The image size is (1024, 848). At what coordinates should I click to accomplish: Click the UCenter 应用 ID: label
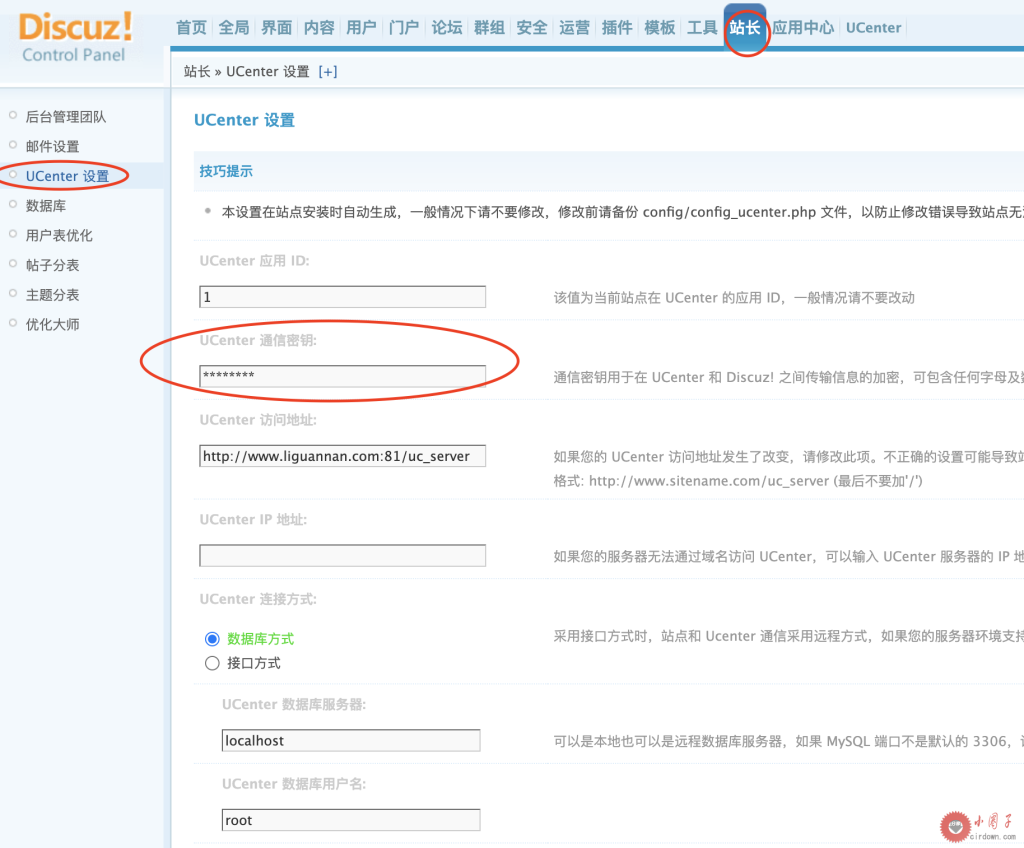(255, 261)
